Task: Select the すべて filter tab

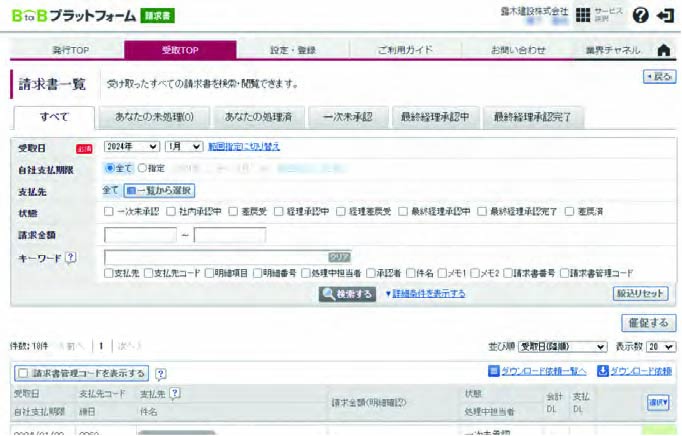Action: pos(54,117)
